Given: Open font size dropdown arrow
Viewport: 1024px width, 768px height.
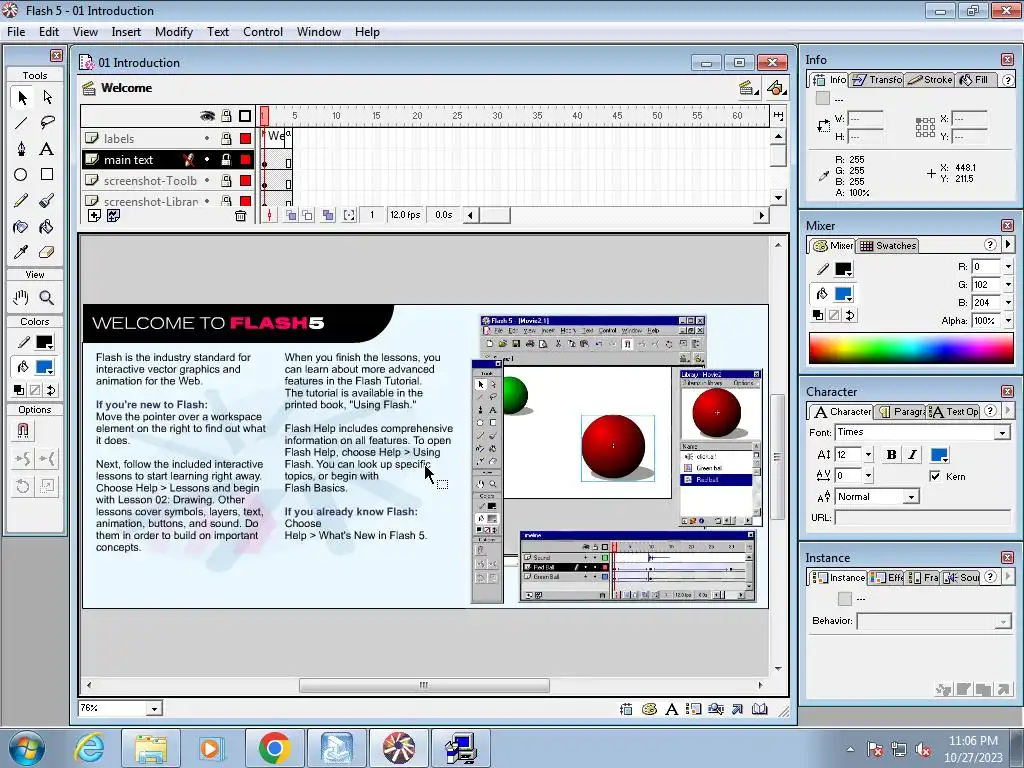Looking at the screenshot, I should click(x=868, y=455).
